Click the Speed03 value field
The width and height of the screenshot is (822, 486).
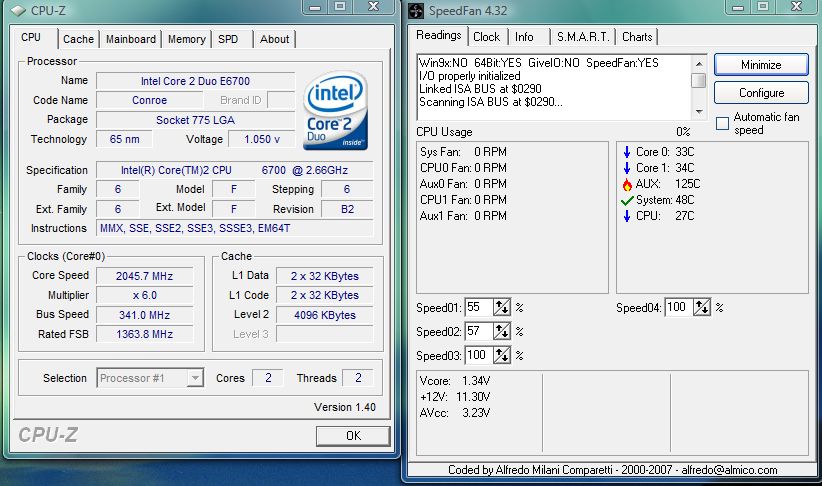point(479,355)
